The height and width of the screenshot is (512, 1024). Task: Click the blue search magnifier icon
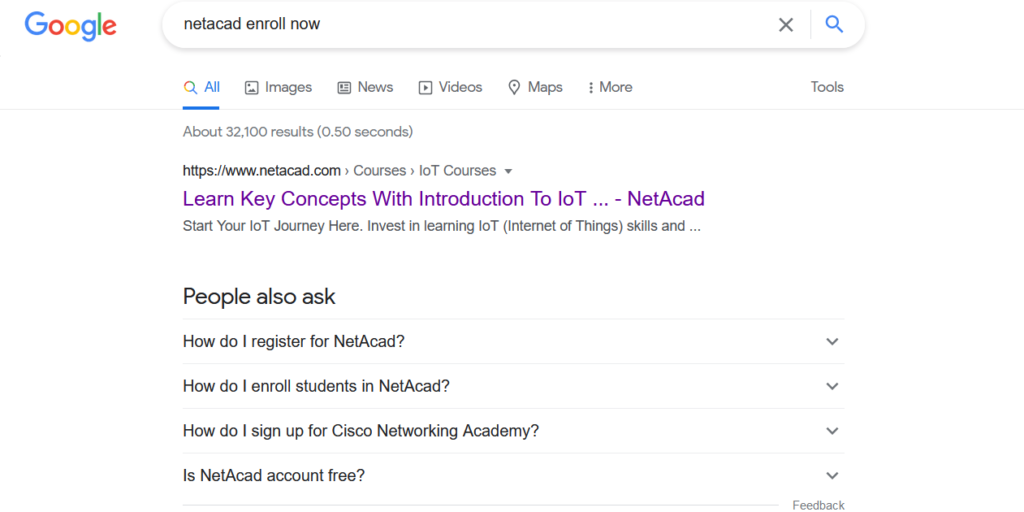[x=834, y=25]
